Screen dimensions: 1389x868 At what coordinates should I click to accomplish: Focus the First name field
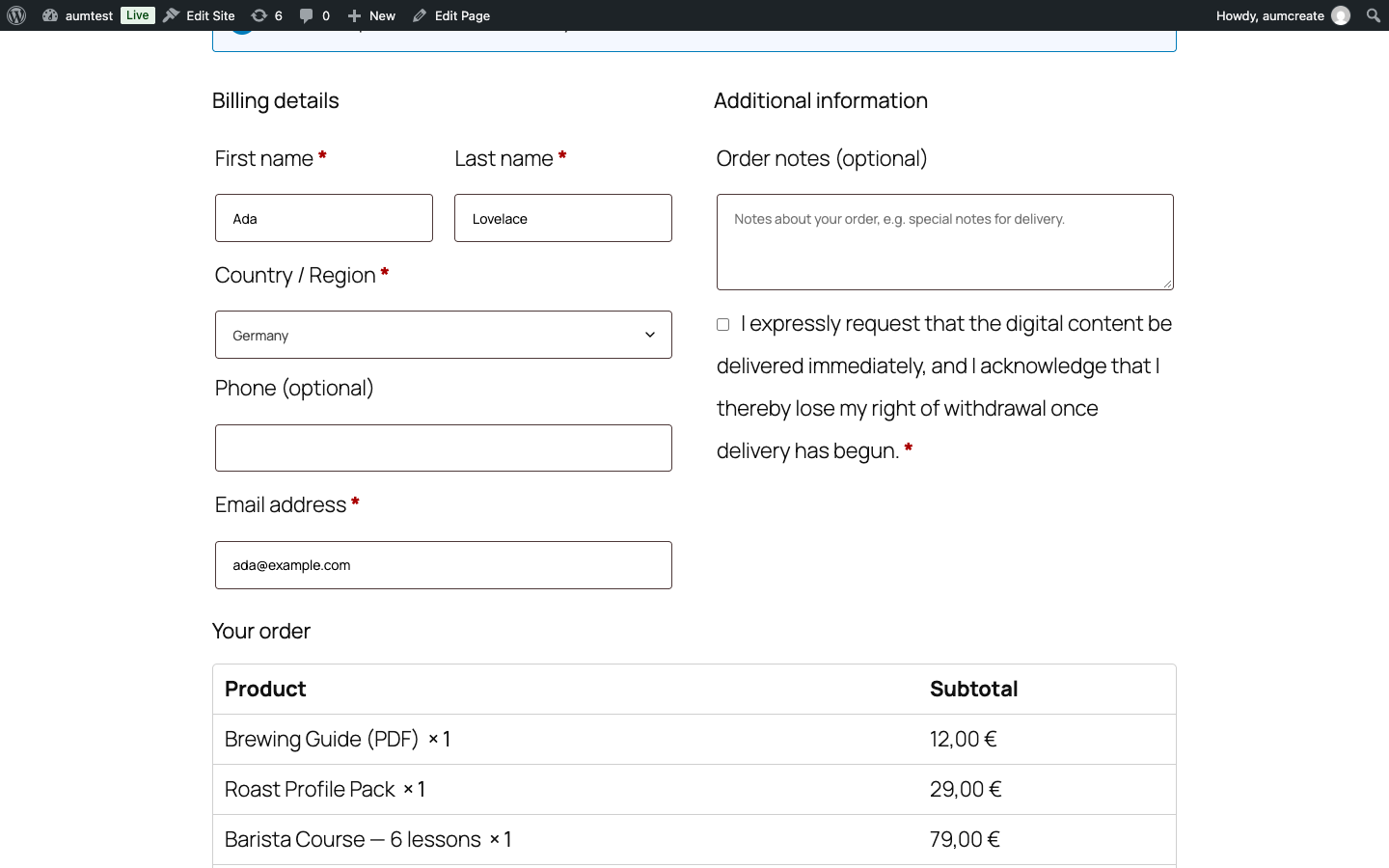pos(324,218)
